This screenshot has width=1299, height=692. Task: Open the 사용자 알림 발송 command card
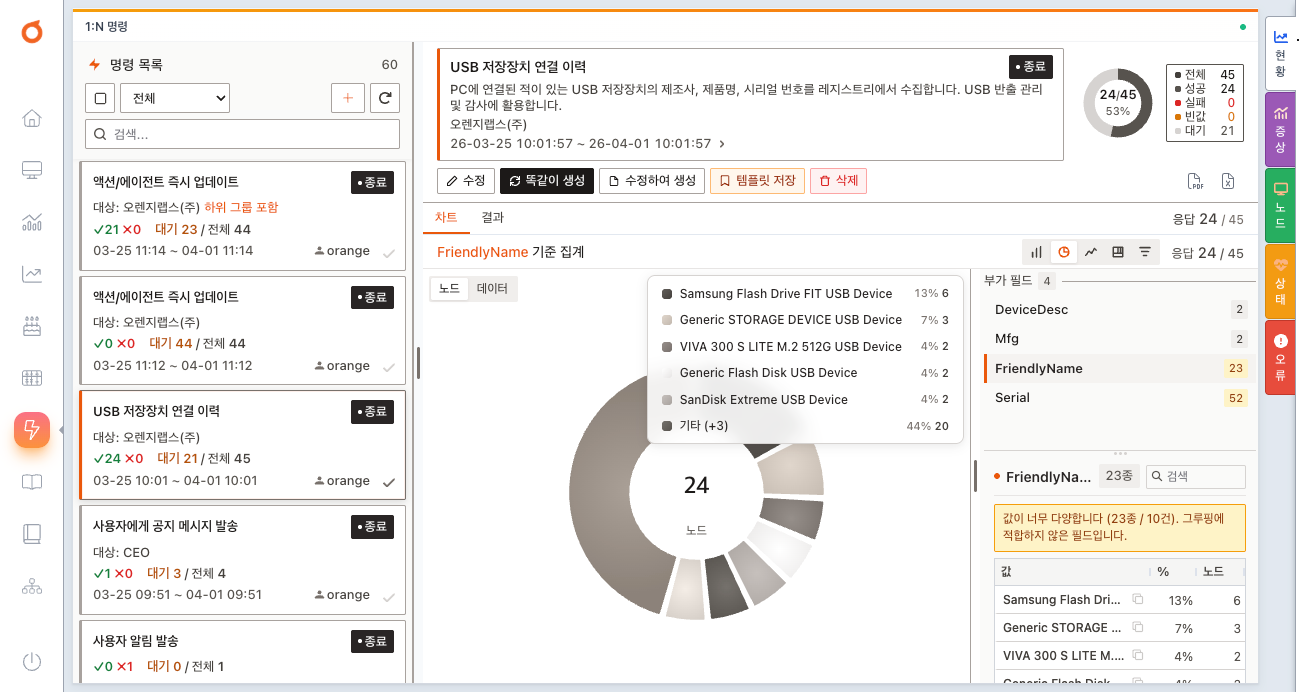click(x=243, y=651)
